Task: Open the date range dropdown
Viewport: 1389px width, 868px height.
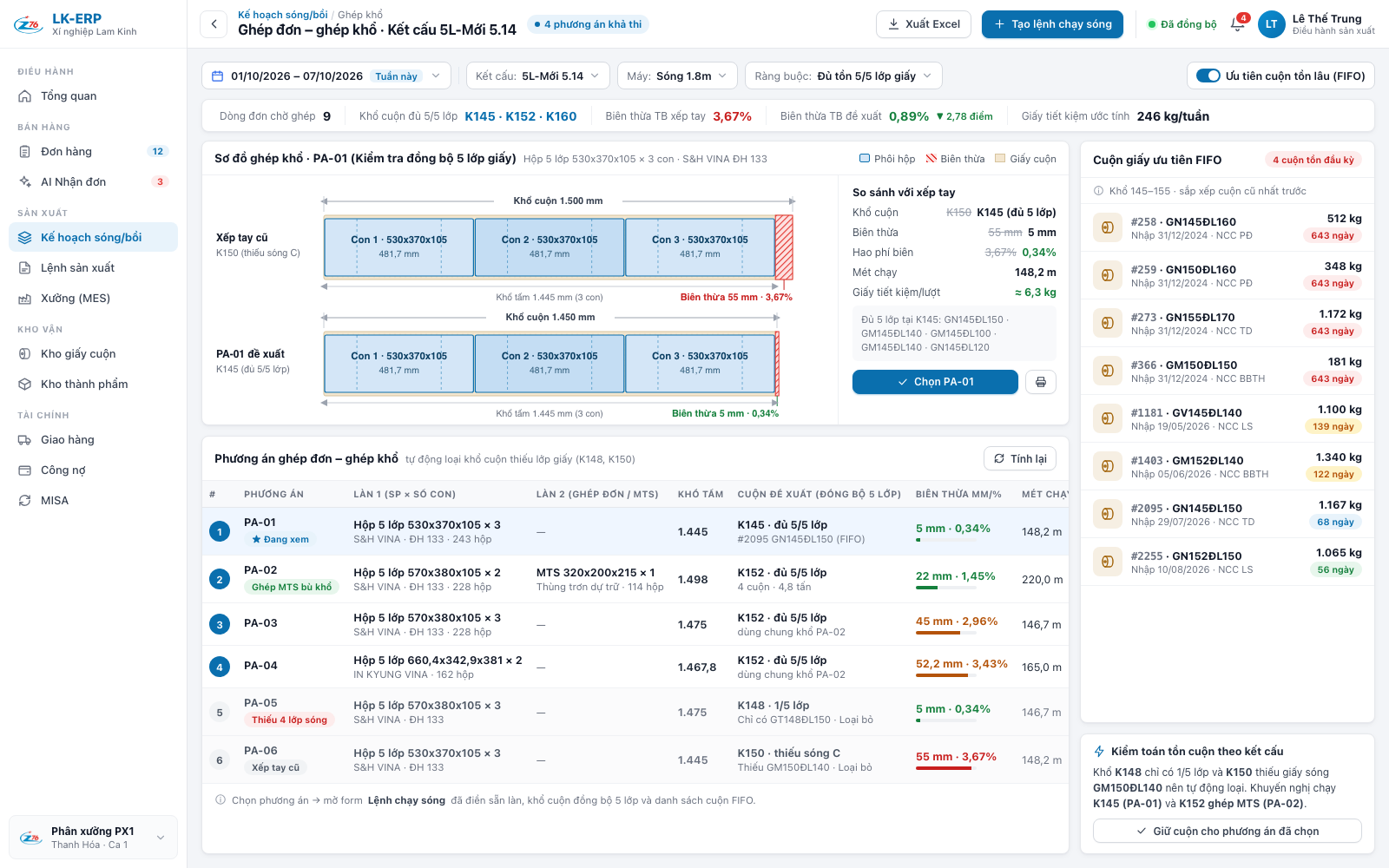Action: click(x=326, y=76)
